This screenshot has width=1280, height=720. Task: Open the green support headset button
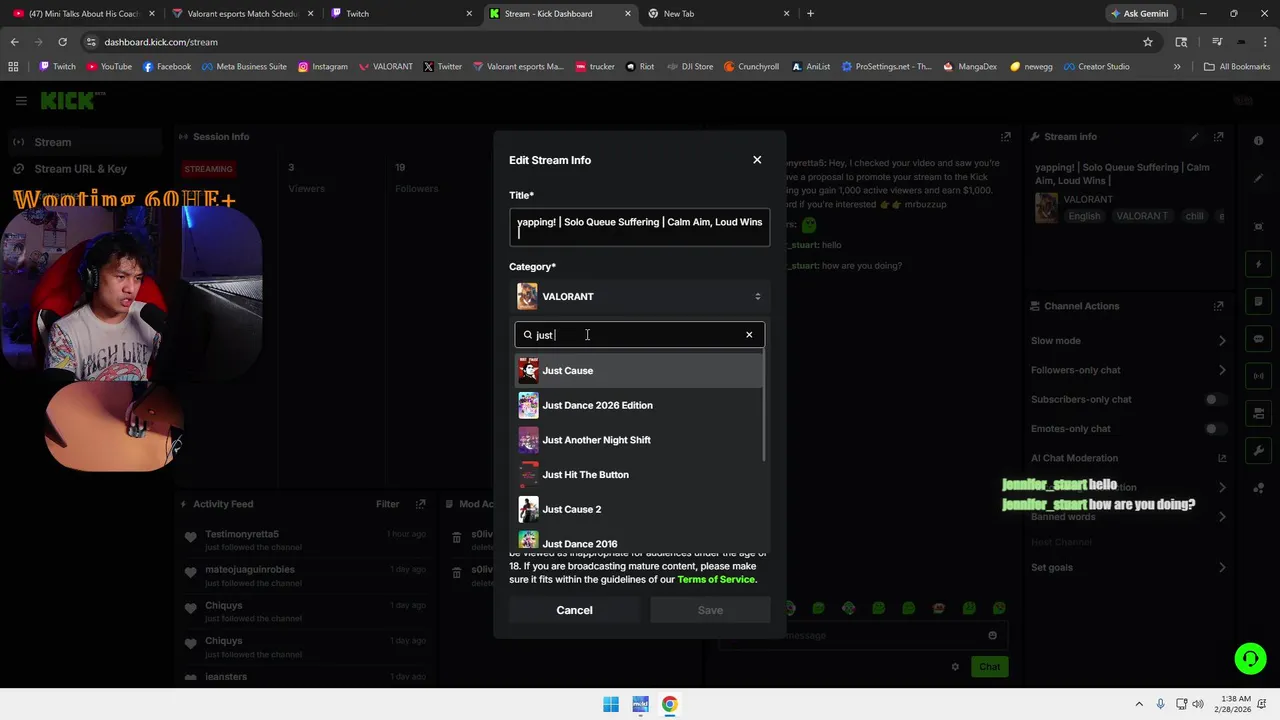[1250, 658]
